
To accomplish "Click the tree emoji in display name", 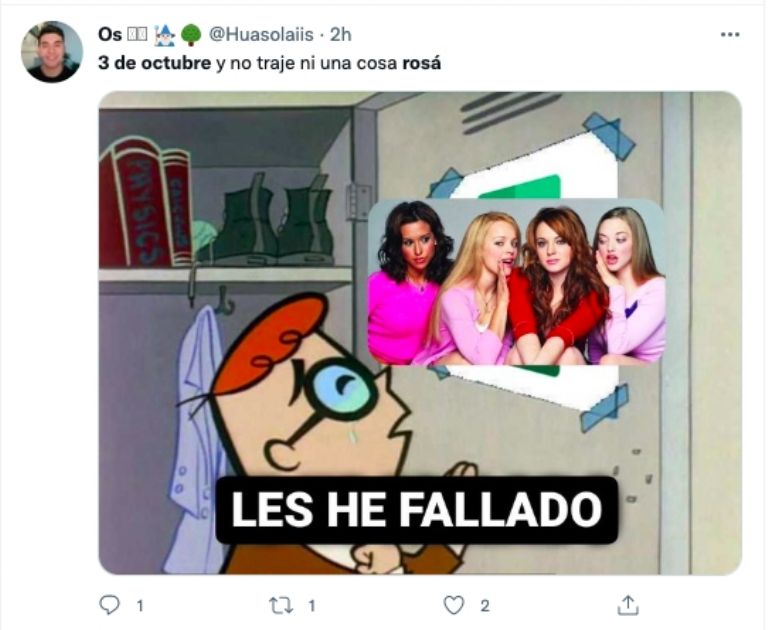I will tap(191, 35).
